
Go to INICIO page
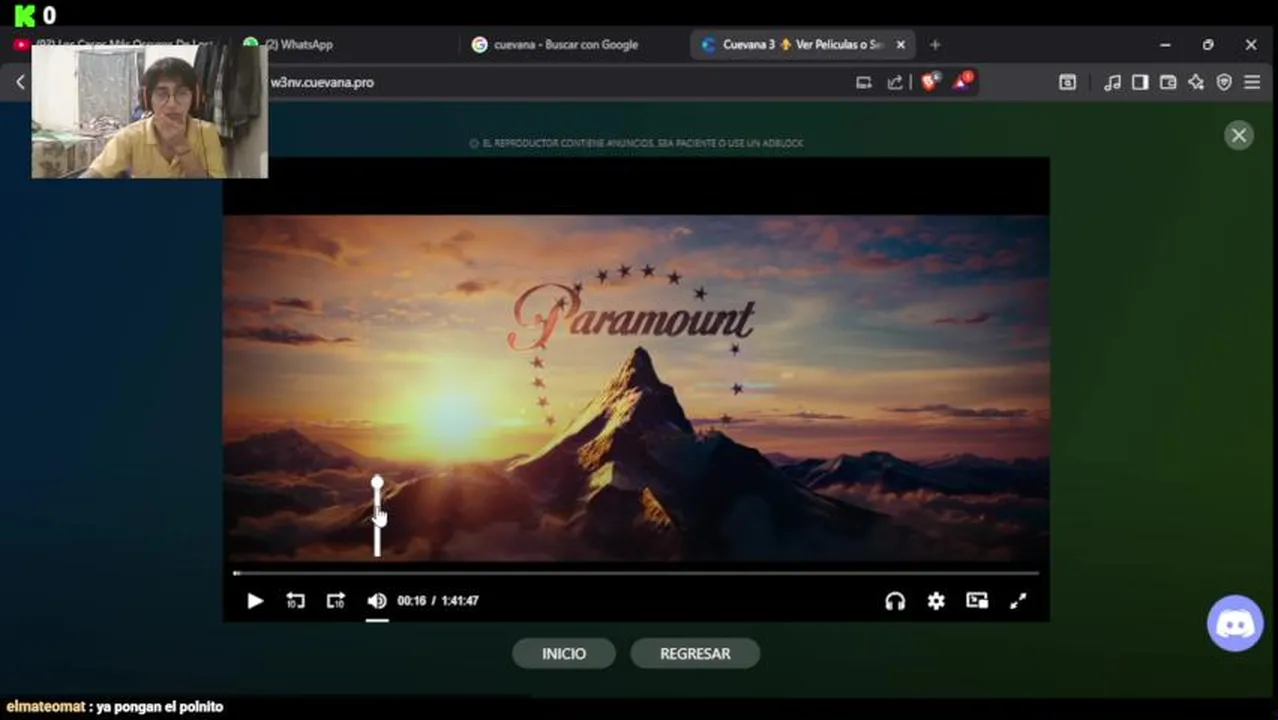pyautogui.click(x=564, y=654)
